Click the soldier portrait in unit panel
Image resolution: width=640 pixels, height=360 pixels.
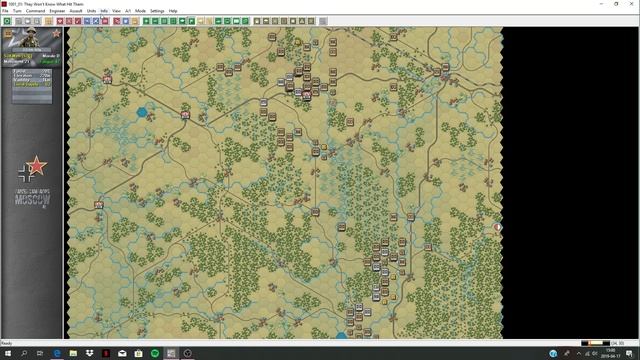(x=31, y=38)
